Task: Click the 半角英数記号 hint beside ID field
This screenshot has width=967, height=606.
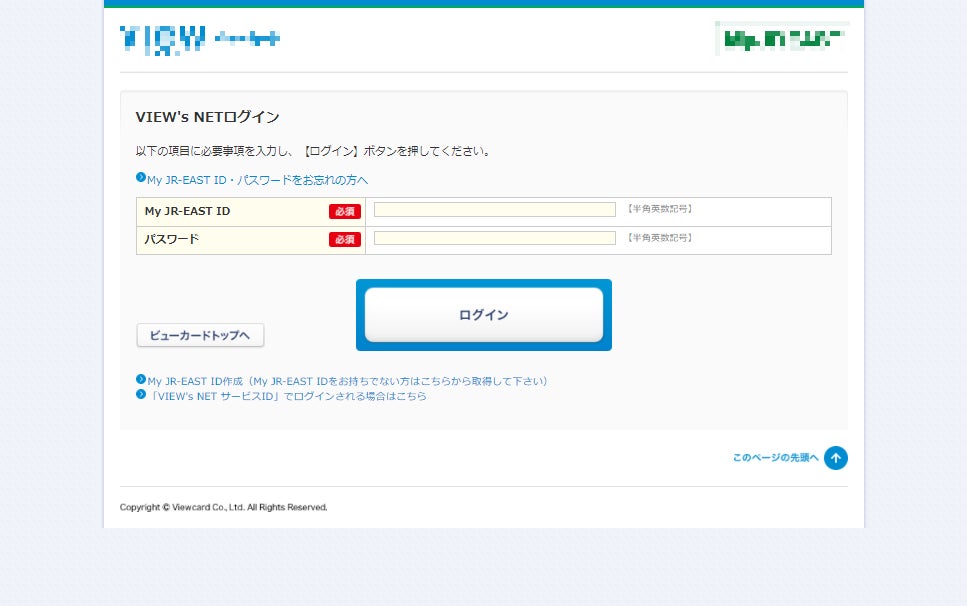Action: coord(659,209)
